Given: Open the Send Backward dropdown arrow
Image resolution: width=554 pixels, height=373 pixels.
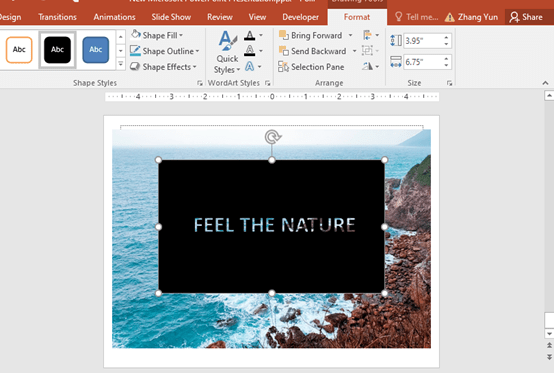Looking at the screenshot, I should pyautogui.click(x=354, y=51).
